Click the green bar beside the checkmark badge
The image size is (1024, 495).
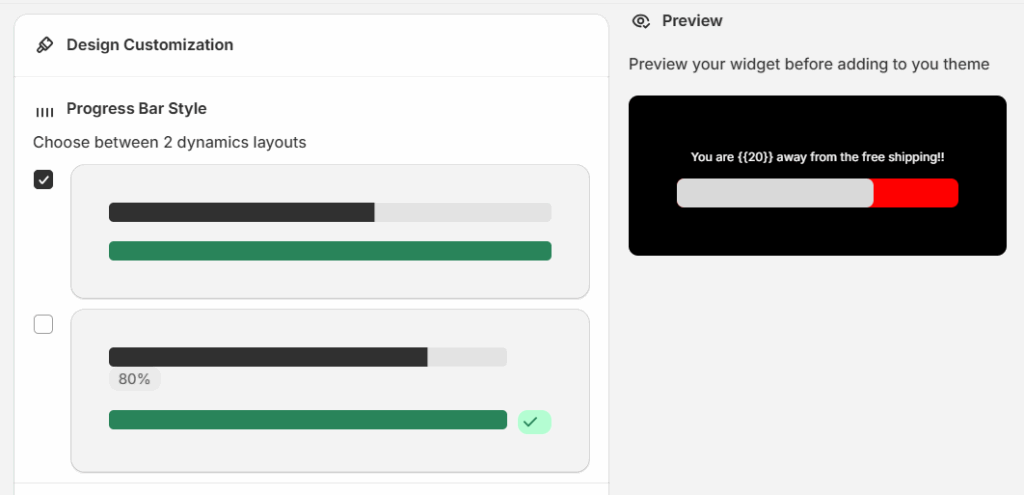click(308, 420)
